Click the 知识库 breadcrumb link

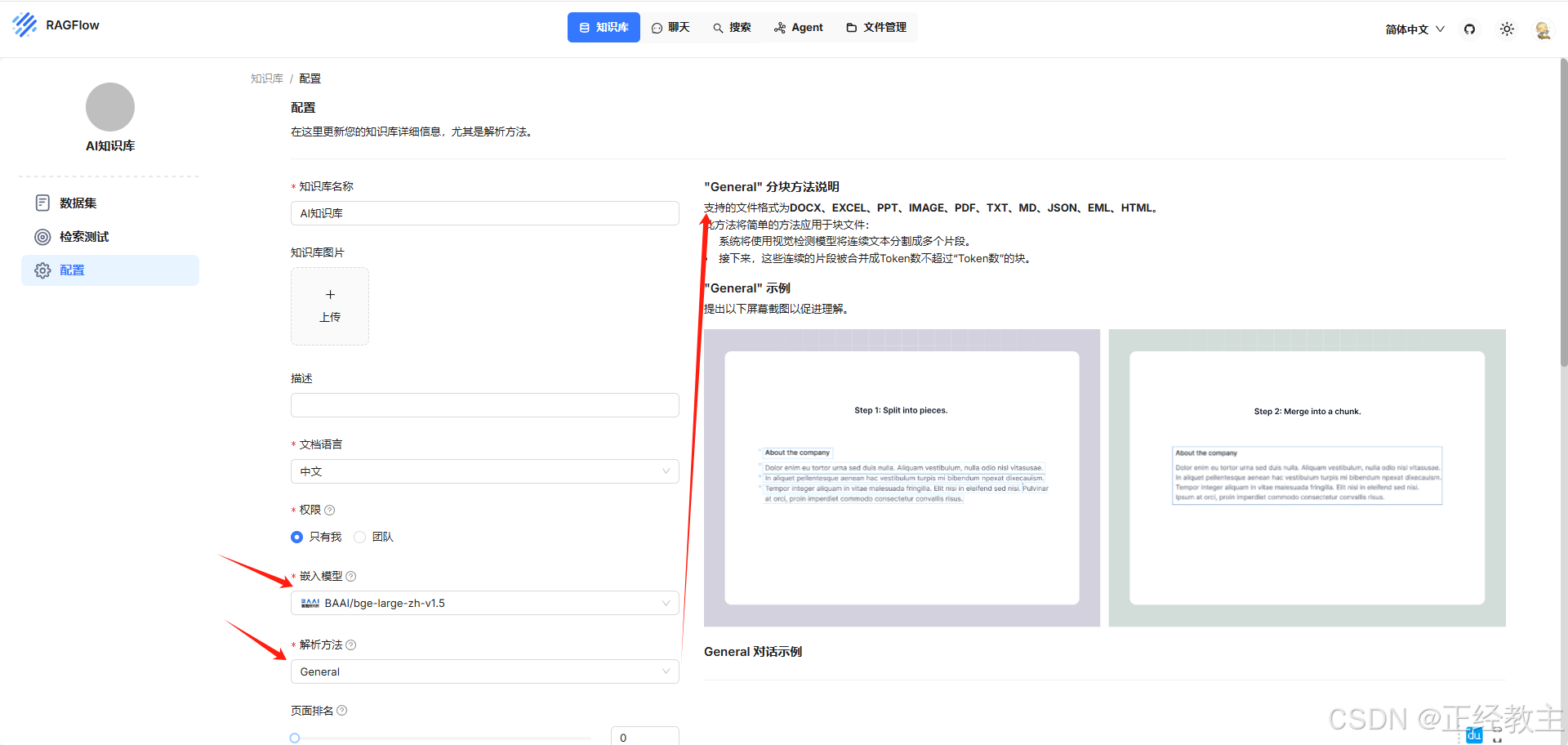[x=267, y=78]
